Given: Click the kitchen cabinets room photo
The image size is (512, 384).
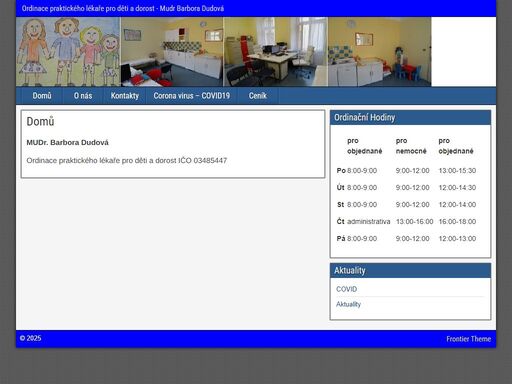Looking at the screenshot, I should point(172,52).
